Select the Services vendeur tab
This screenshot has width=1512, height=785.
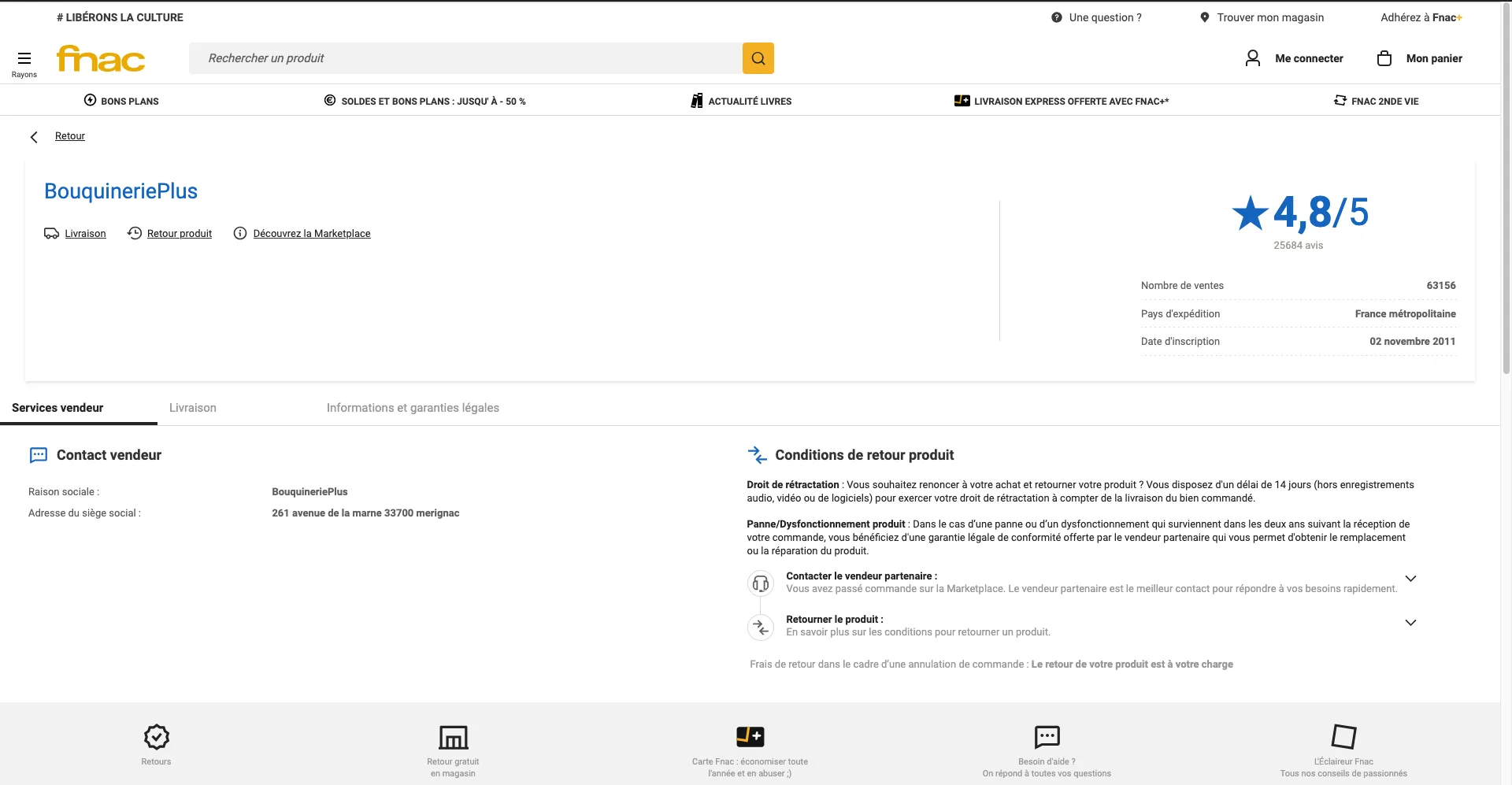57,408
